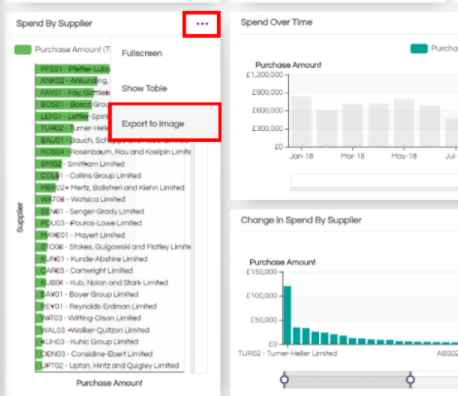
Task: Click the Spend Over Time range scrollbar
Action: tap(374, 182)
